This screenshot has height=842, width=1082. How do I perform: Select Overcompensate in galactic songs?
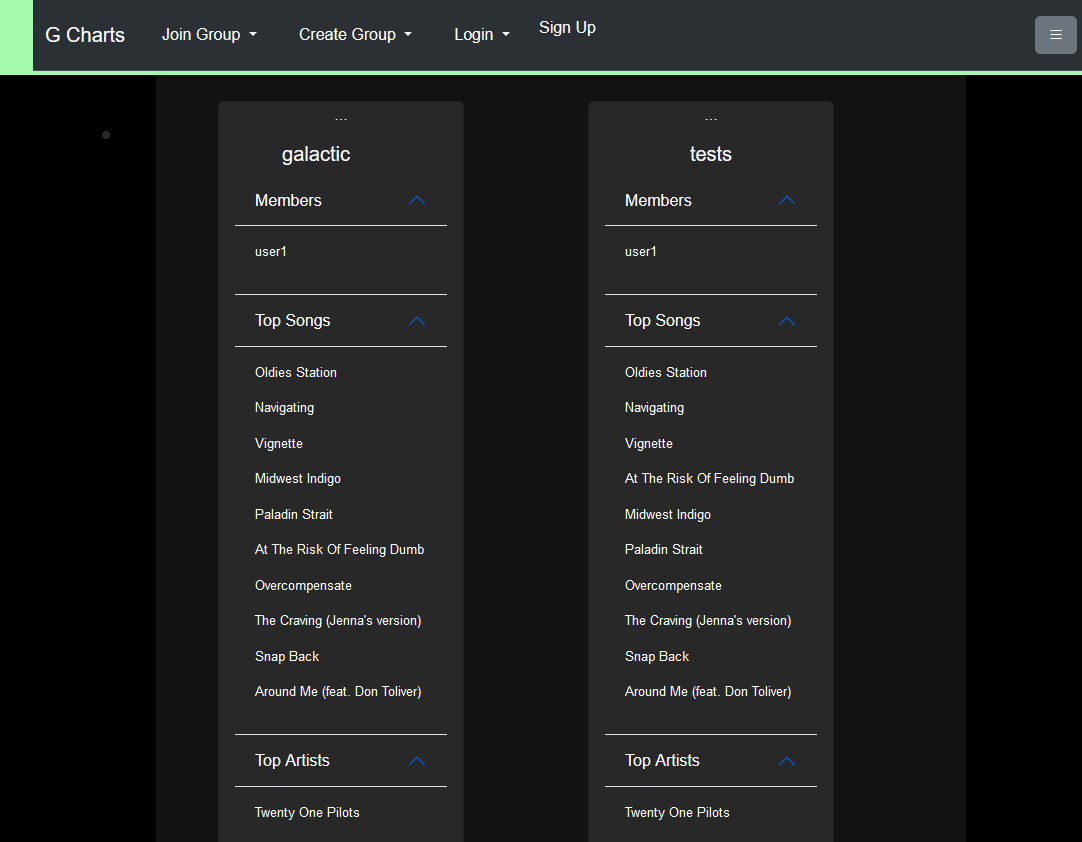304,586
